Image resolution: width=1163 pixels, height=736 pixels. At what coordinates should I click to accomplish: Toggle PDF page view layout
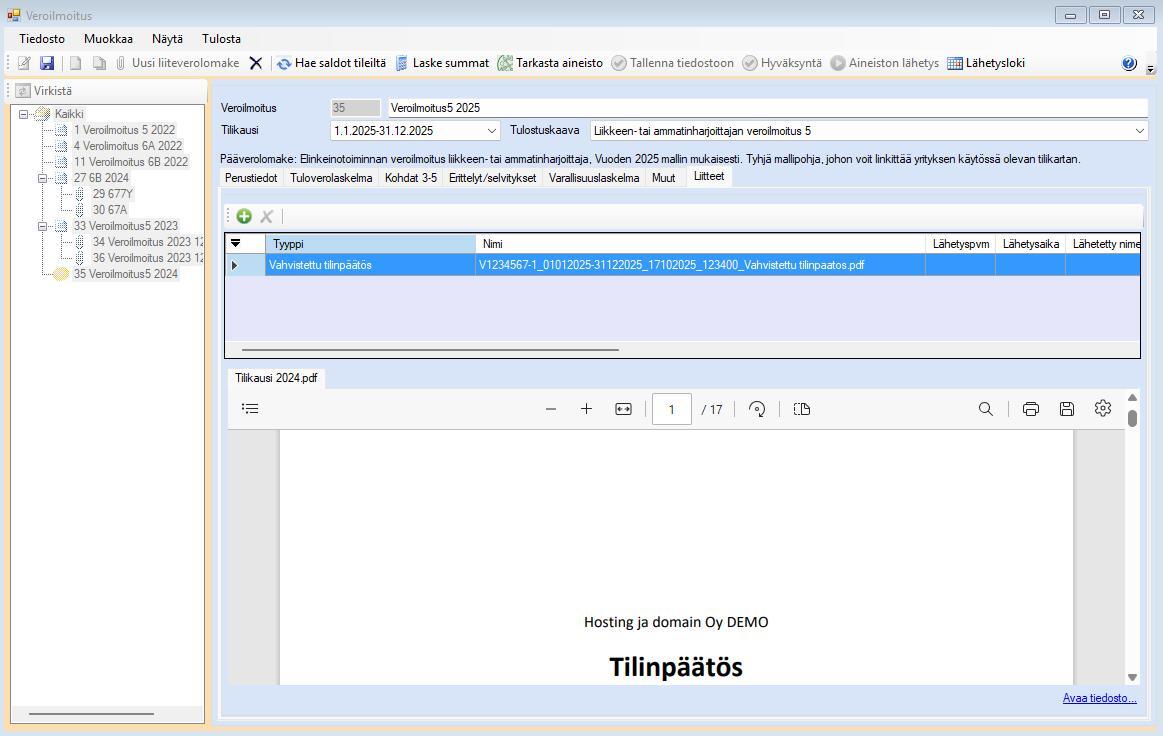(801, 409)
